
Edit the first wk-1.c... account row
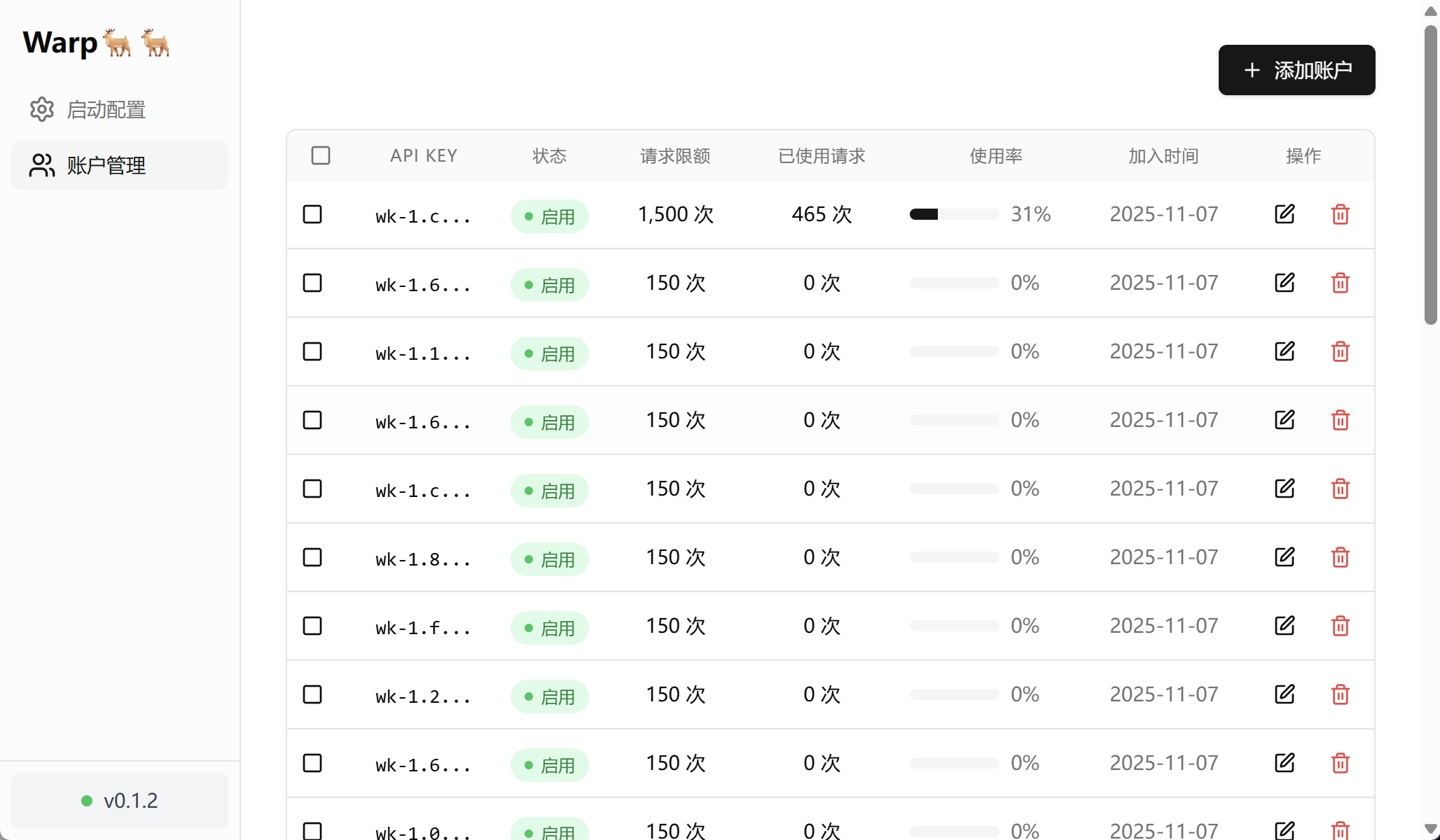pos(1285,214)
